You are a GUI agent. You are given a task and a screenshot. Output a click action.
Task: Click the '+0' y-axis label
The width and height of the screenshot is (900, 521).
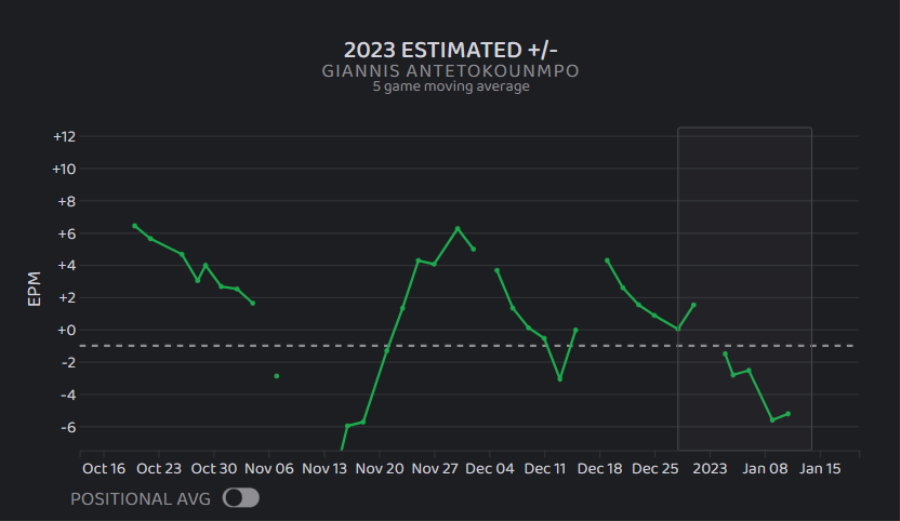click(x=67, y=330)
